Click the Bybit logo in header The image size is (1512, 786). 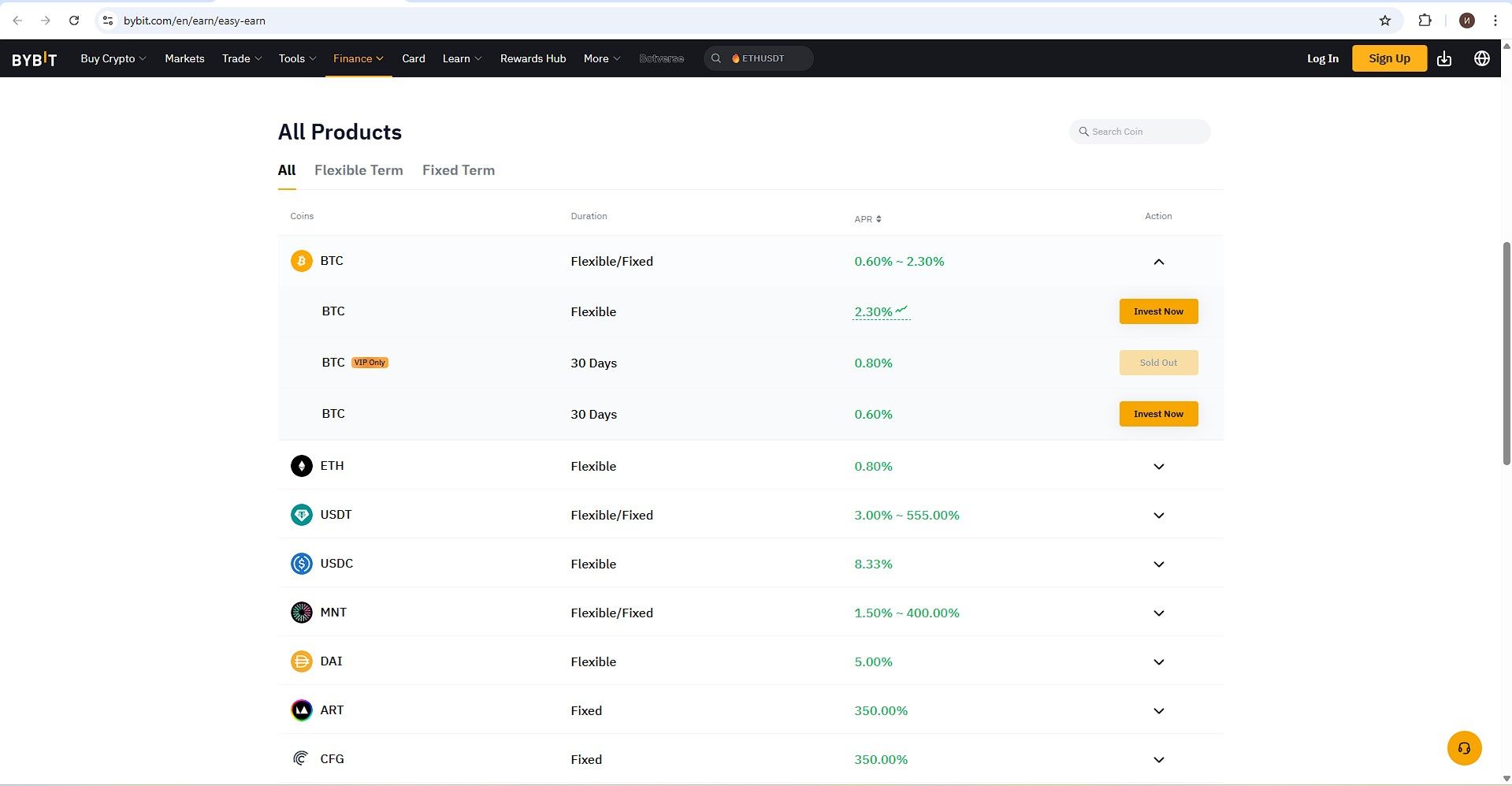(x=34, y=59)
